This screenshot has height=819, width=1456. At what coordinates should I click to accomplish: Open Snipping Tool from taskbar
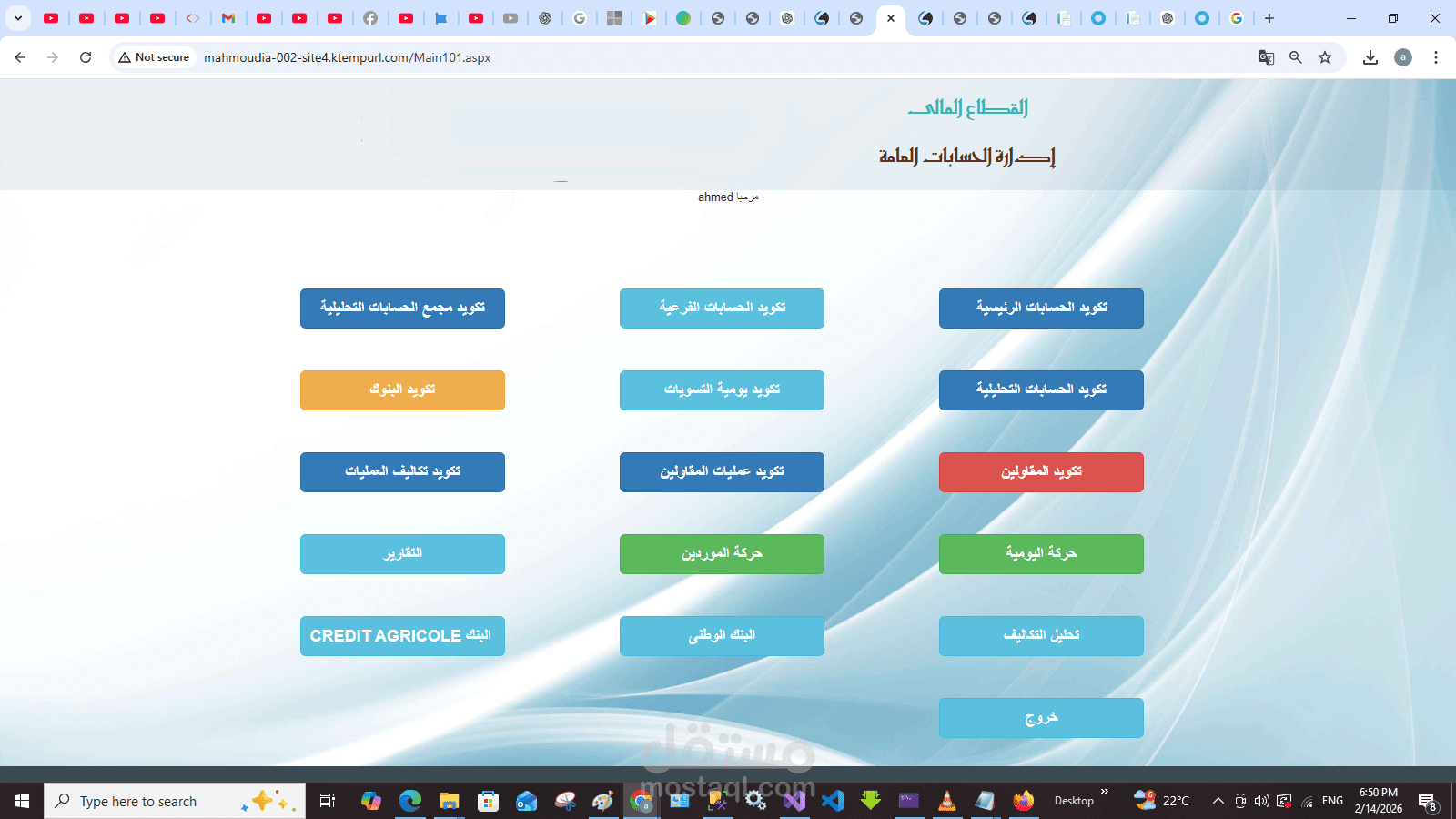tap(565, 801)
